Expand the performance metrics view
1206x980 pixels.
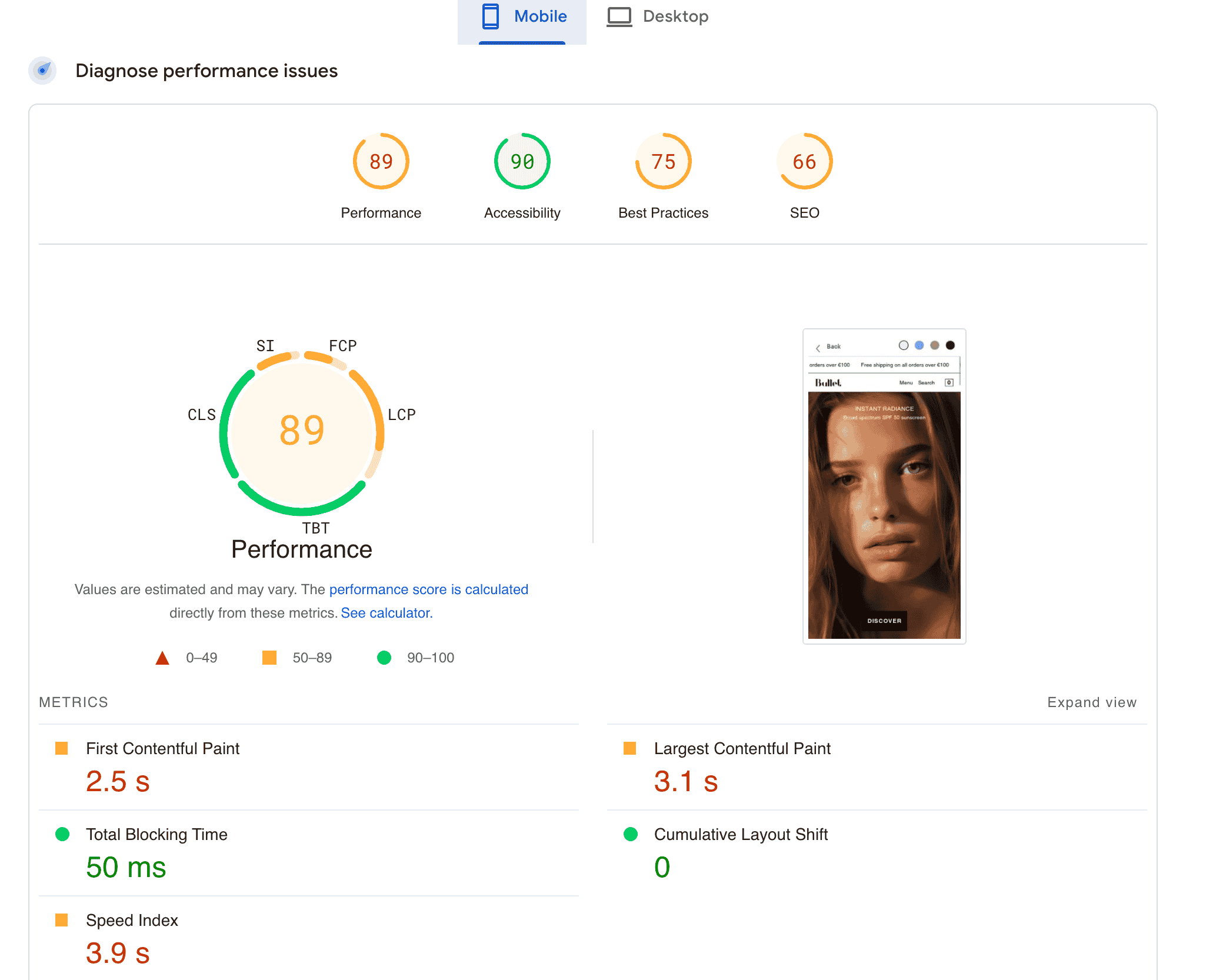[1091, 702]
